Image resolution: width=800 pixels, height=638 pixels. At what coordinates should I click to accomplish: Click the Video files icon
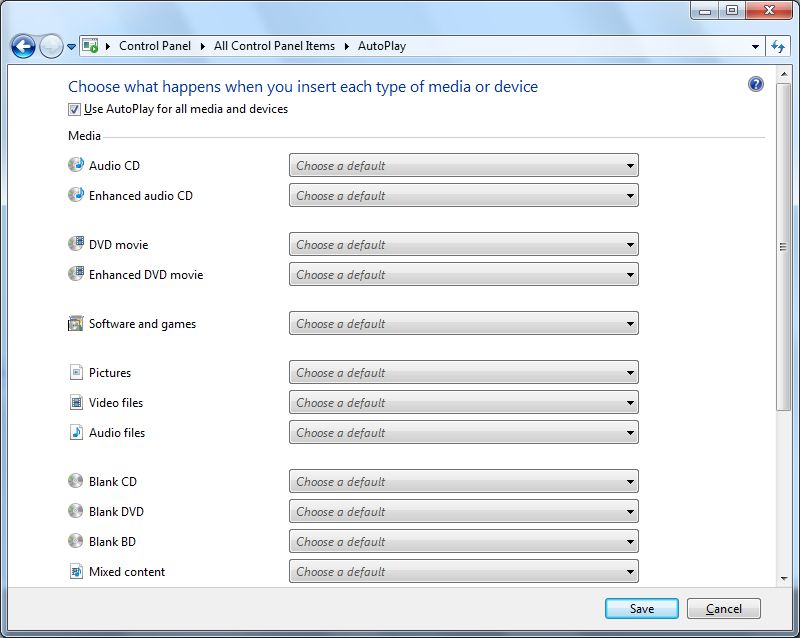coord(76,402)
